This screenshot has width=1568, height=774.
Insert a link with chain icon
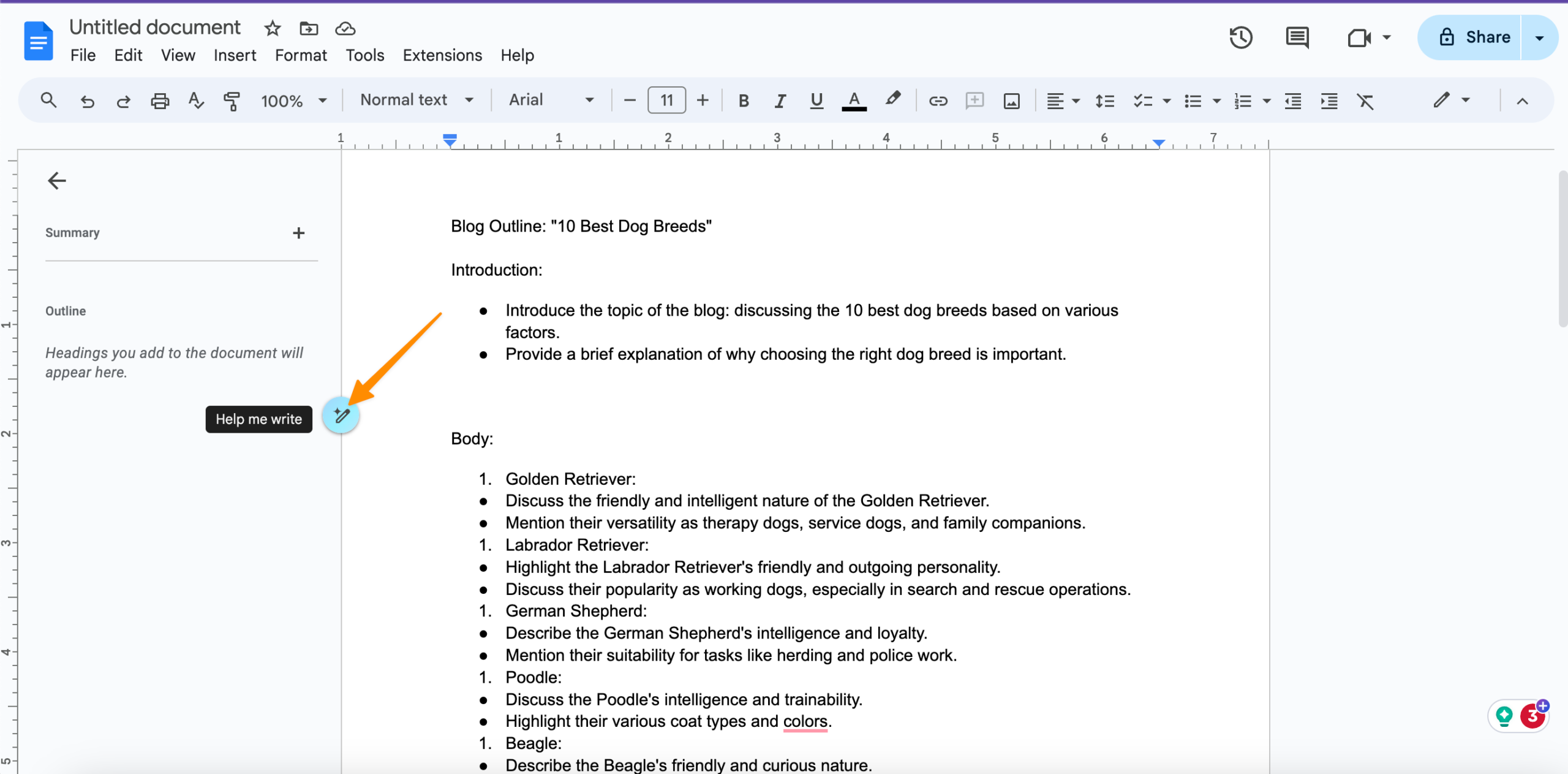[938, 101]
